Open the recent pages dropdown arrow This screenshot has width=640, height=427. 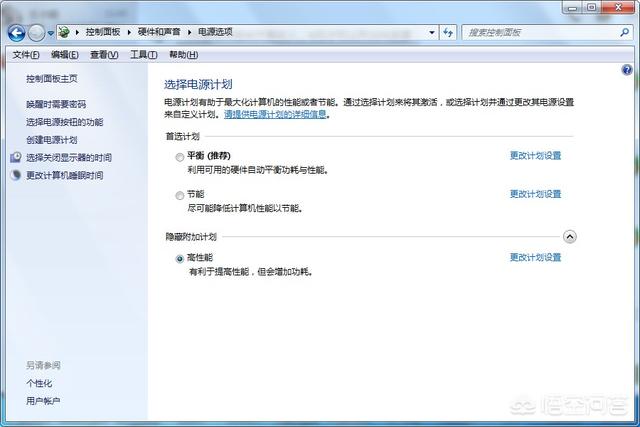tap(51, 33)
